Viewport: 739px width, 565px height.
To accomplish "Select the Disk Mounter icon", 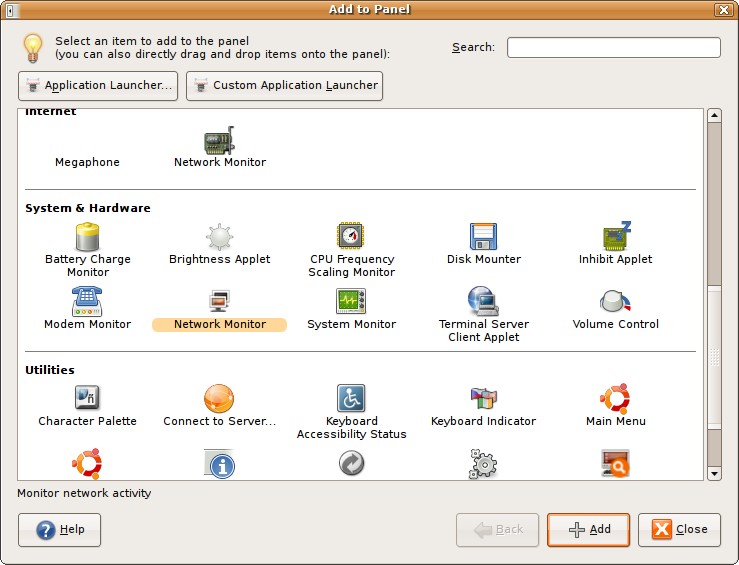I will pos(484,237).
